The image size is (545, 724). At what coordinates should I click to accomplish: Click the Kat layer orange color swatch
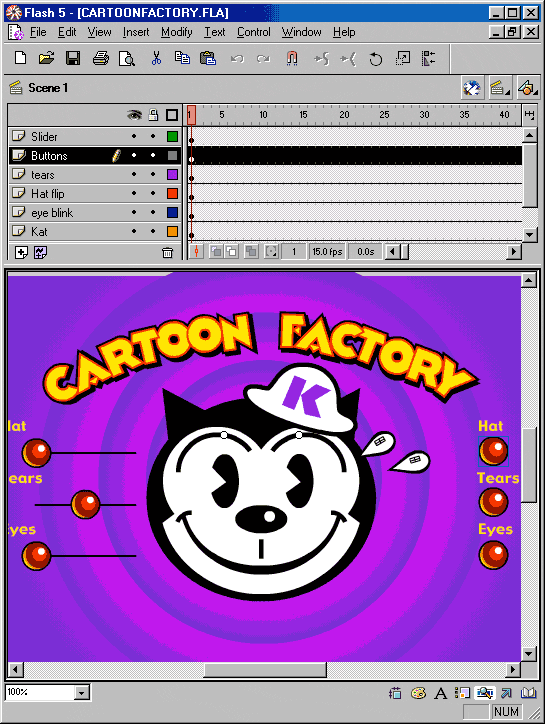point(172,231)
